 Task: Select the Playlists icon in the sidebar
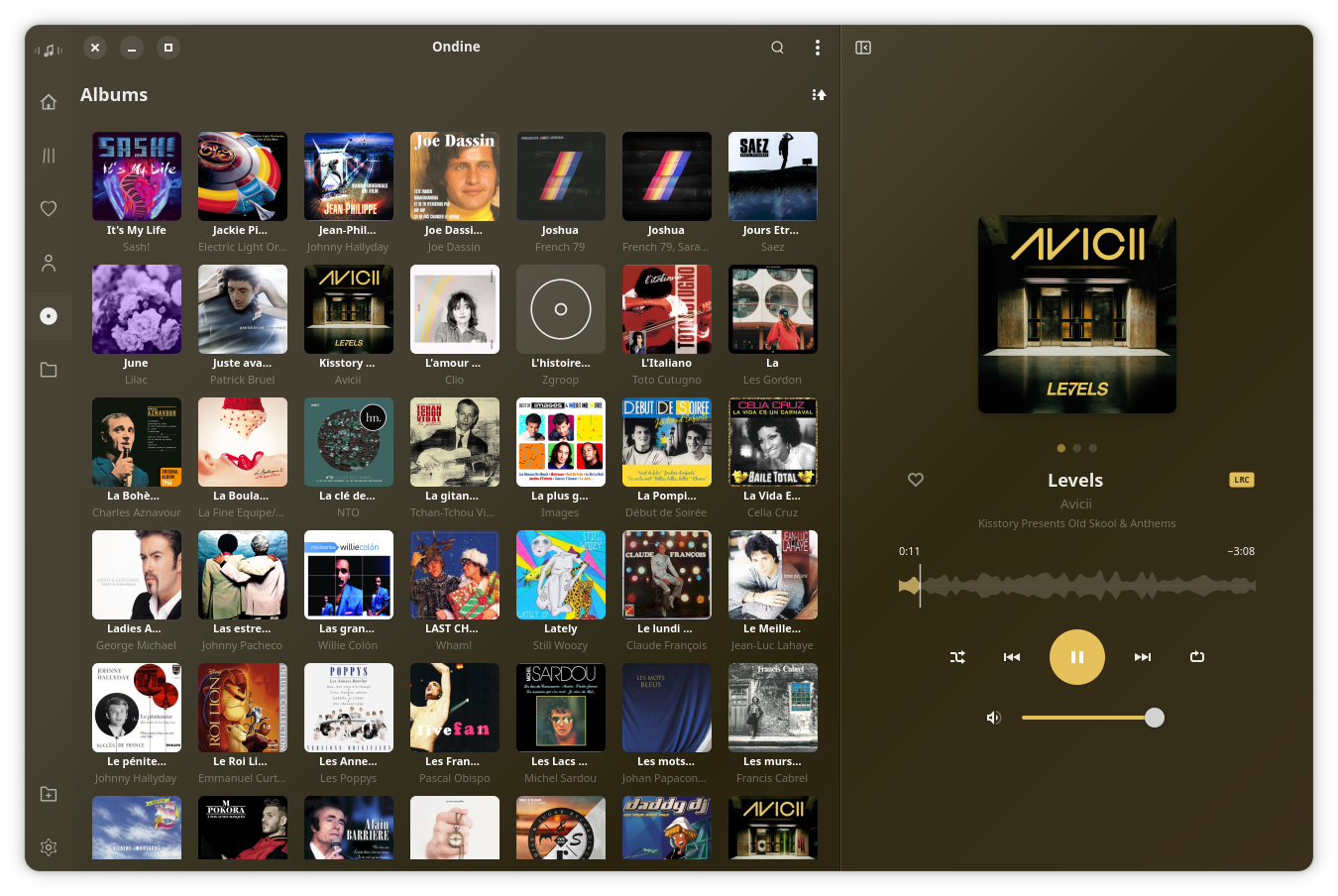(x=49, y=155)
